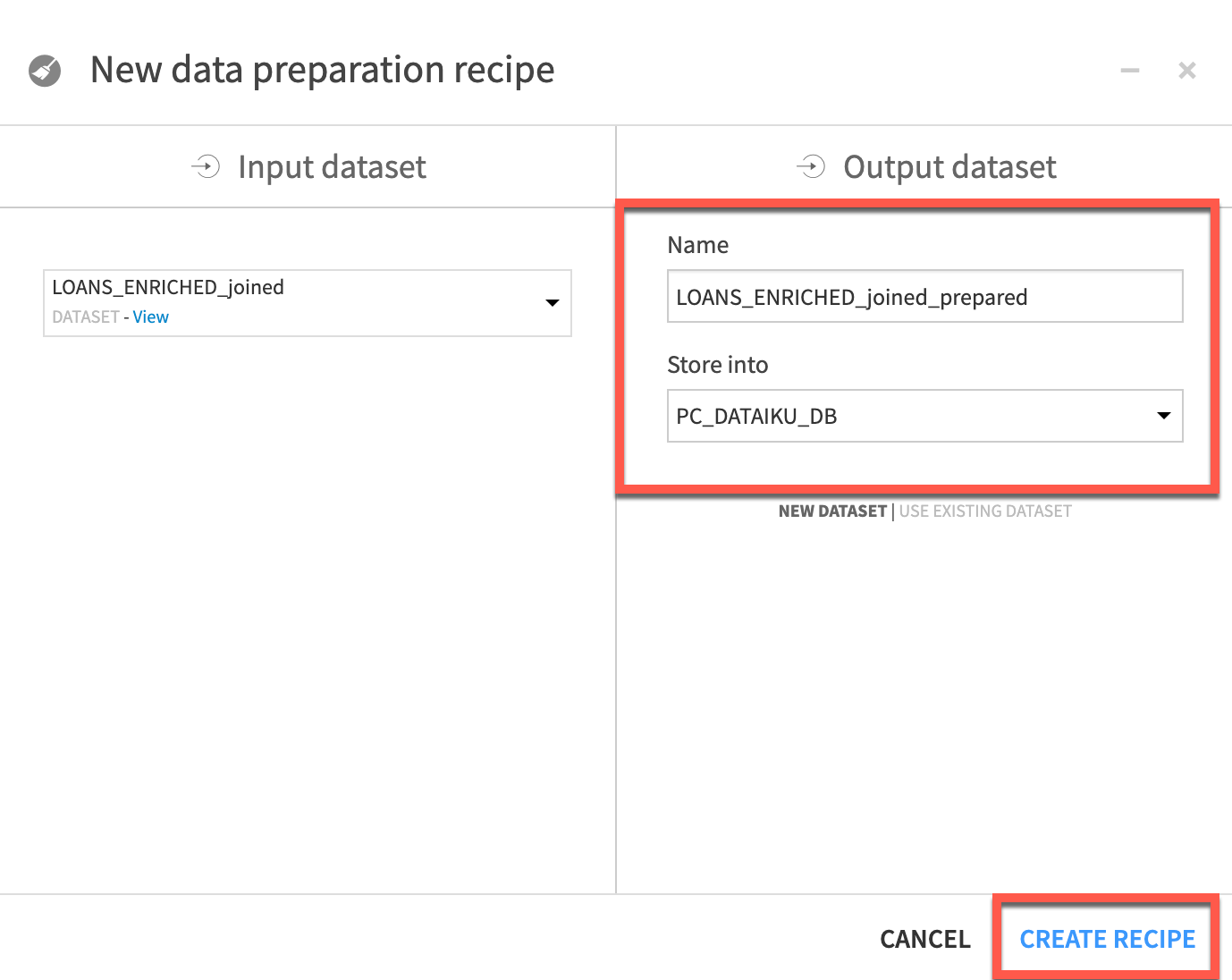Click the Output dataset heading
The height and width of the screenshot is (980, 1232).
coord(949,167)
